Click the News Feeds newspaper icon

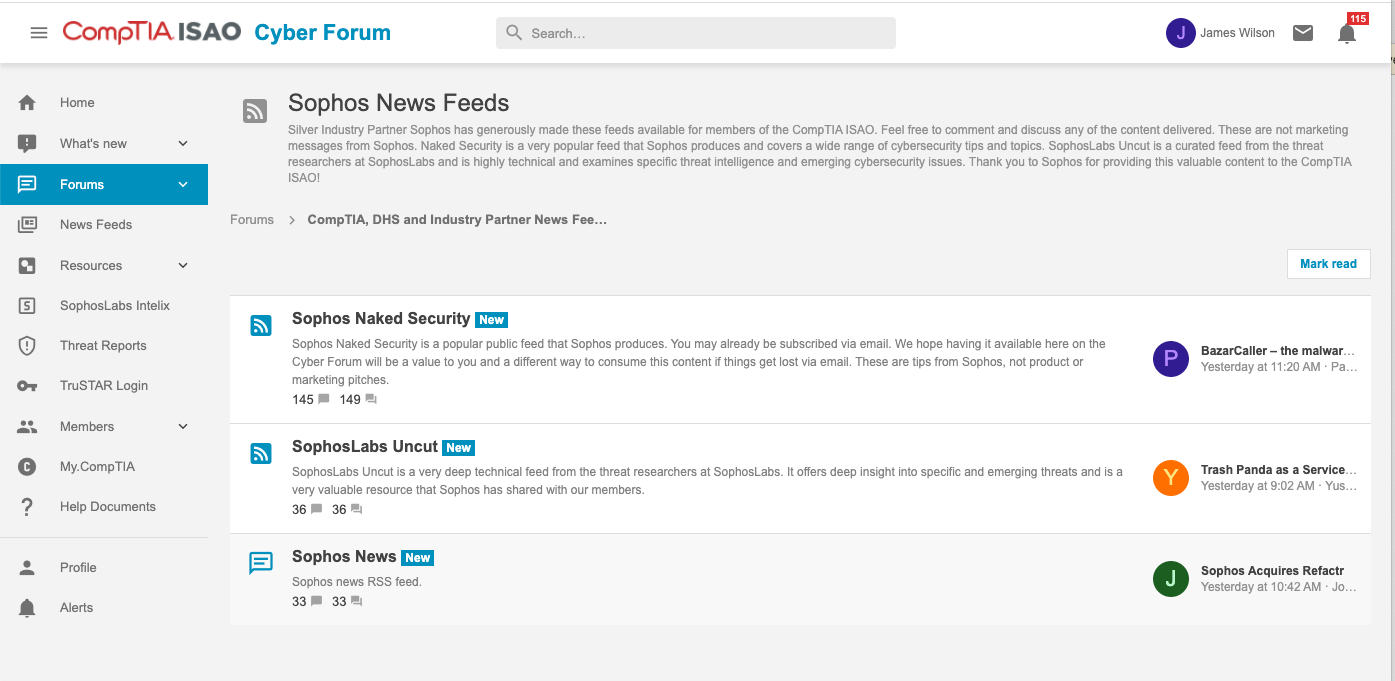[27, 225]
